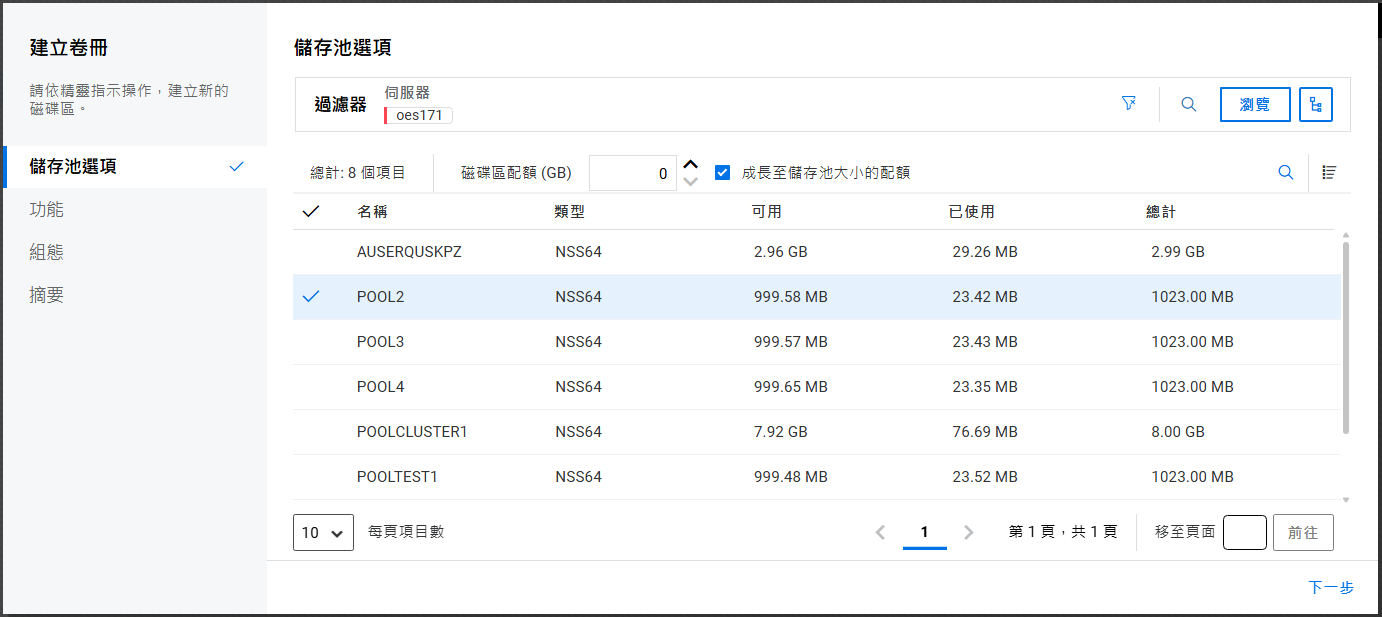
Task: Click the filter funnel icon
Action: [1129, 104]
